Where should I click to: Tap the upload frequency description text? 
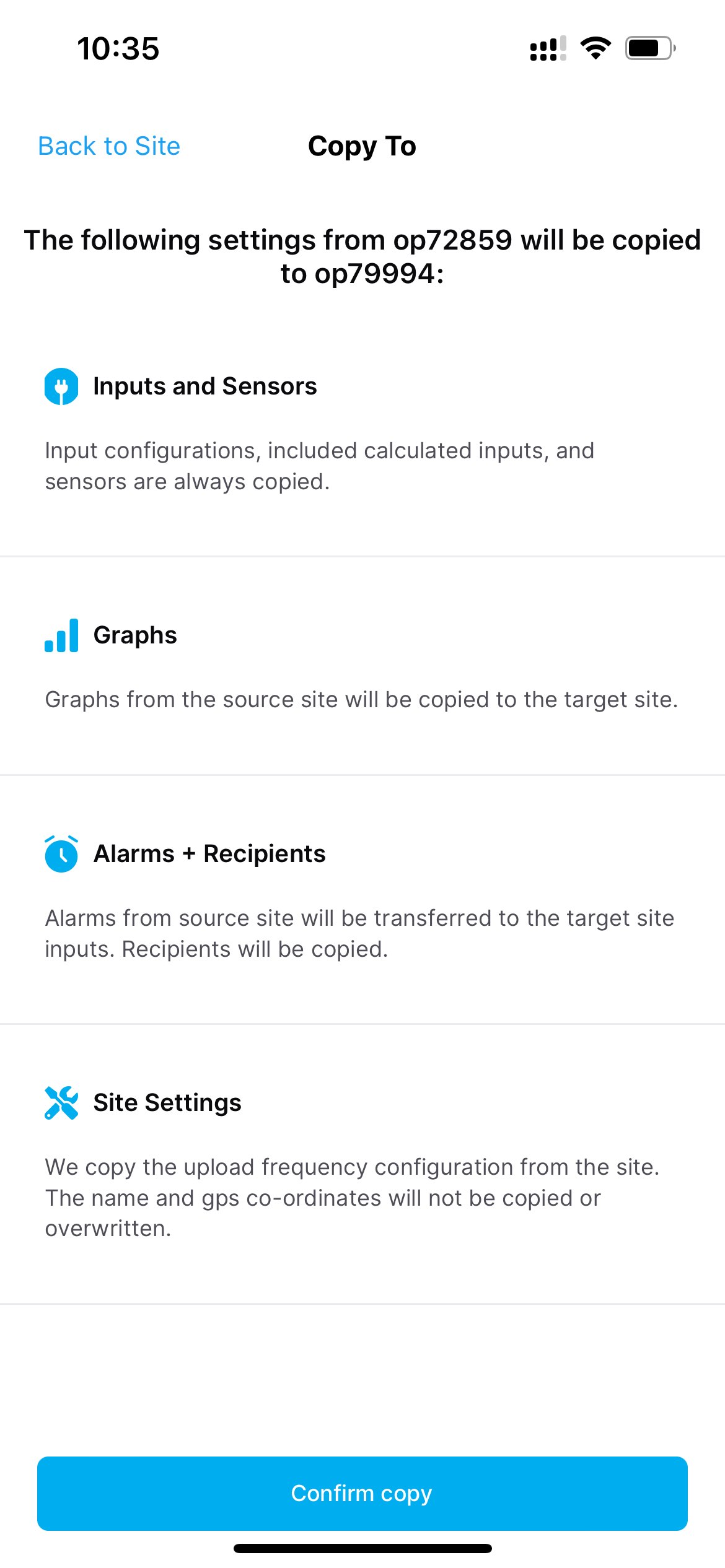pyautogui.click(x=352, y=1198)
